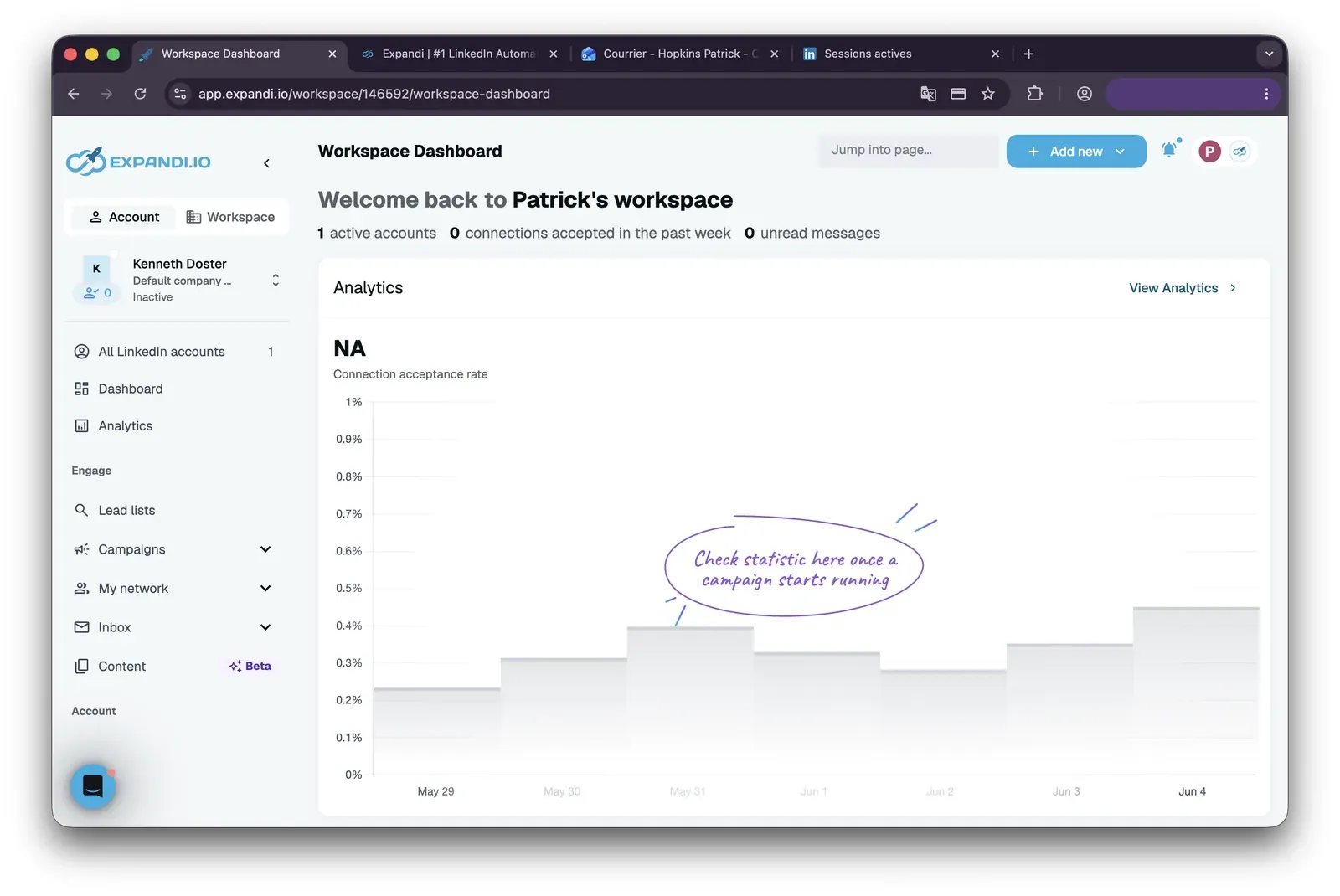This screenshot has height=896, width=1340.
Task: Open the Kenneth Doster account switcher
Action: pyautogui.click(x=276, y=280)
